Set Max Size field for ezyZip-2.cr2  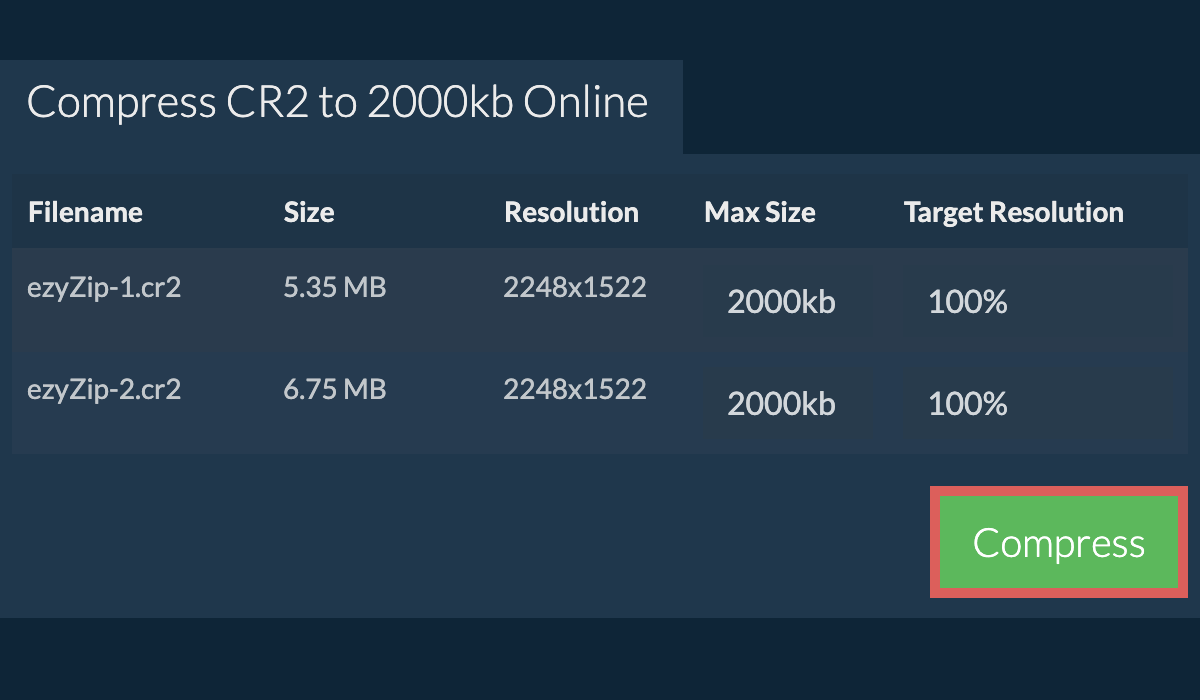point(785,403)
